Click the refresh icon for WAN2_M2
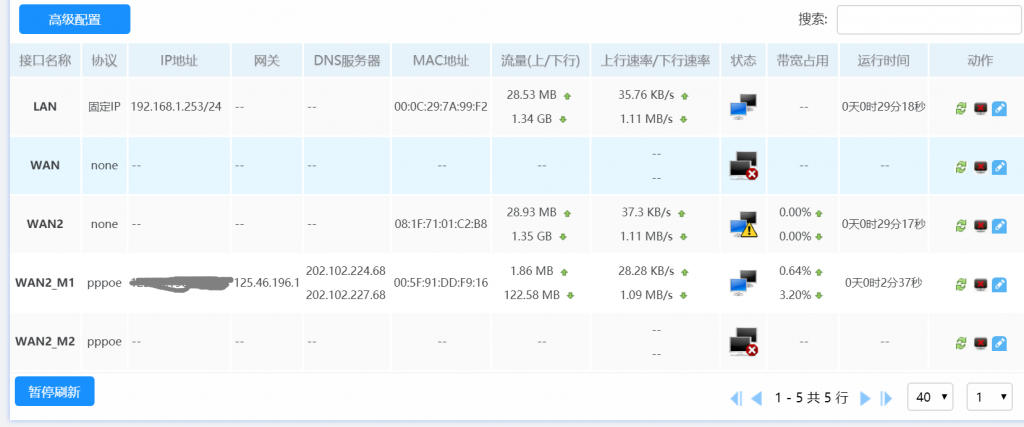1024x427 pixels. click(962, 344)
